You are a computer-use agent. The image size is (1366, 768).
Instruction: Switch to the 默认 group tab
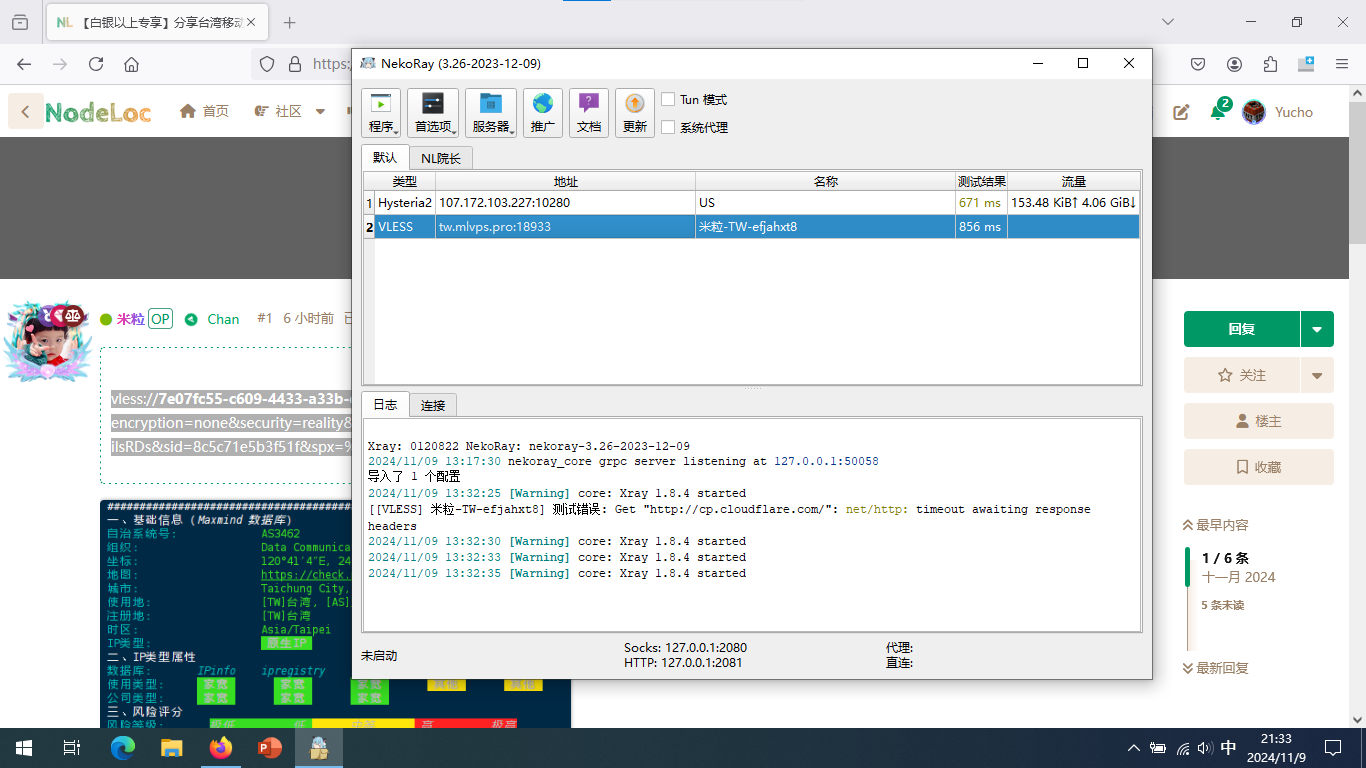[x=385, y=158]
